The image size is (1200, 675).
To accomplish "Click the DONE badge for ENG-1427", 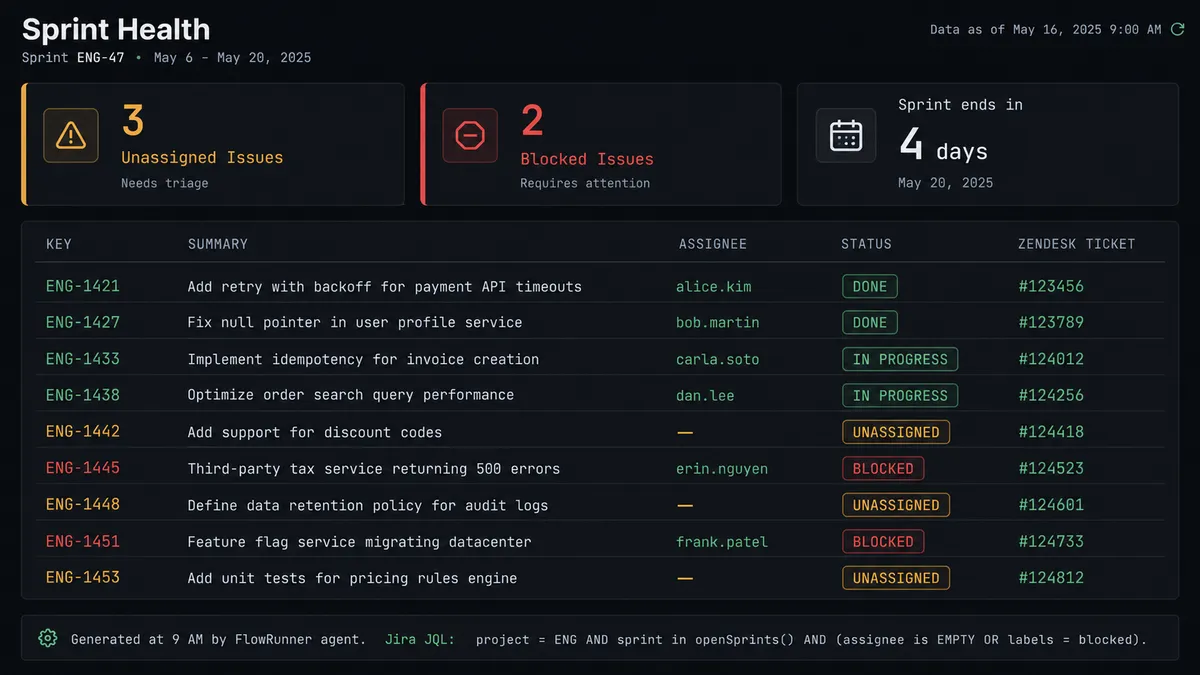I will [x=870, y=322].
